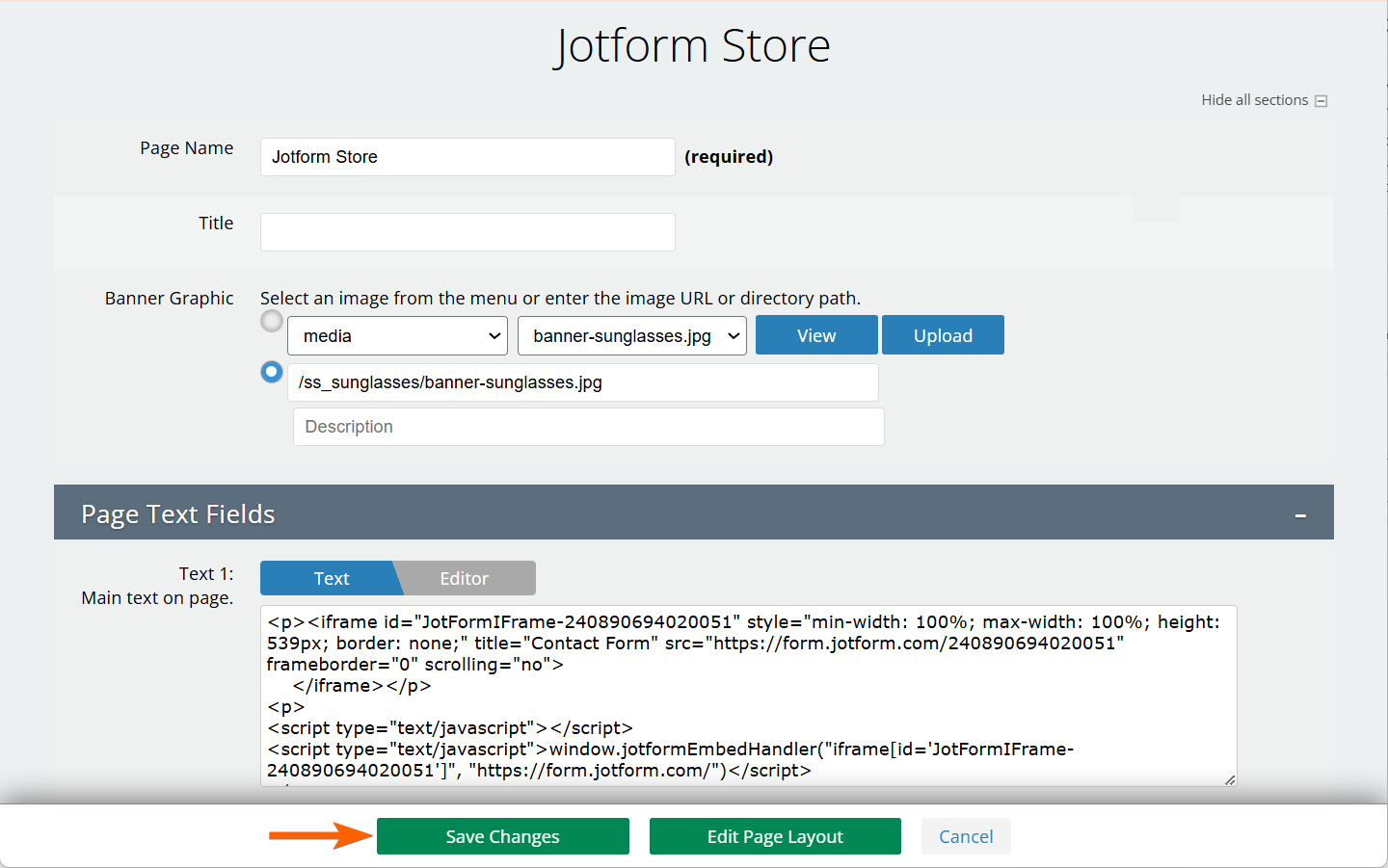Click the Hide all sections link text
The width and height of the screenshot is (1388, 868).
coord(1254,100)
